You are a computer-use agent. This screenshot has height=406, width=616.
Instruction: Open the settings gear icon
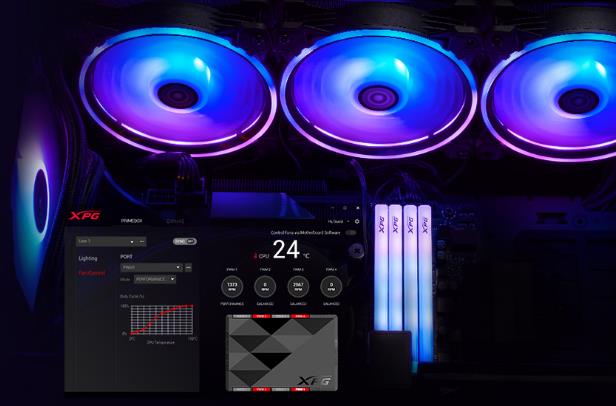357,222
